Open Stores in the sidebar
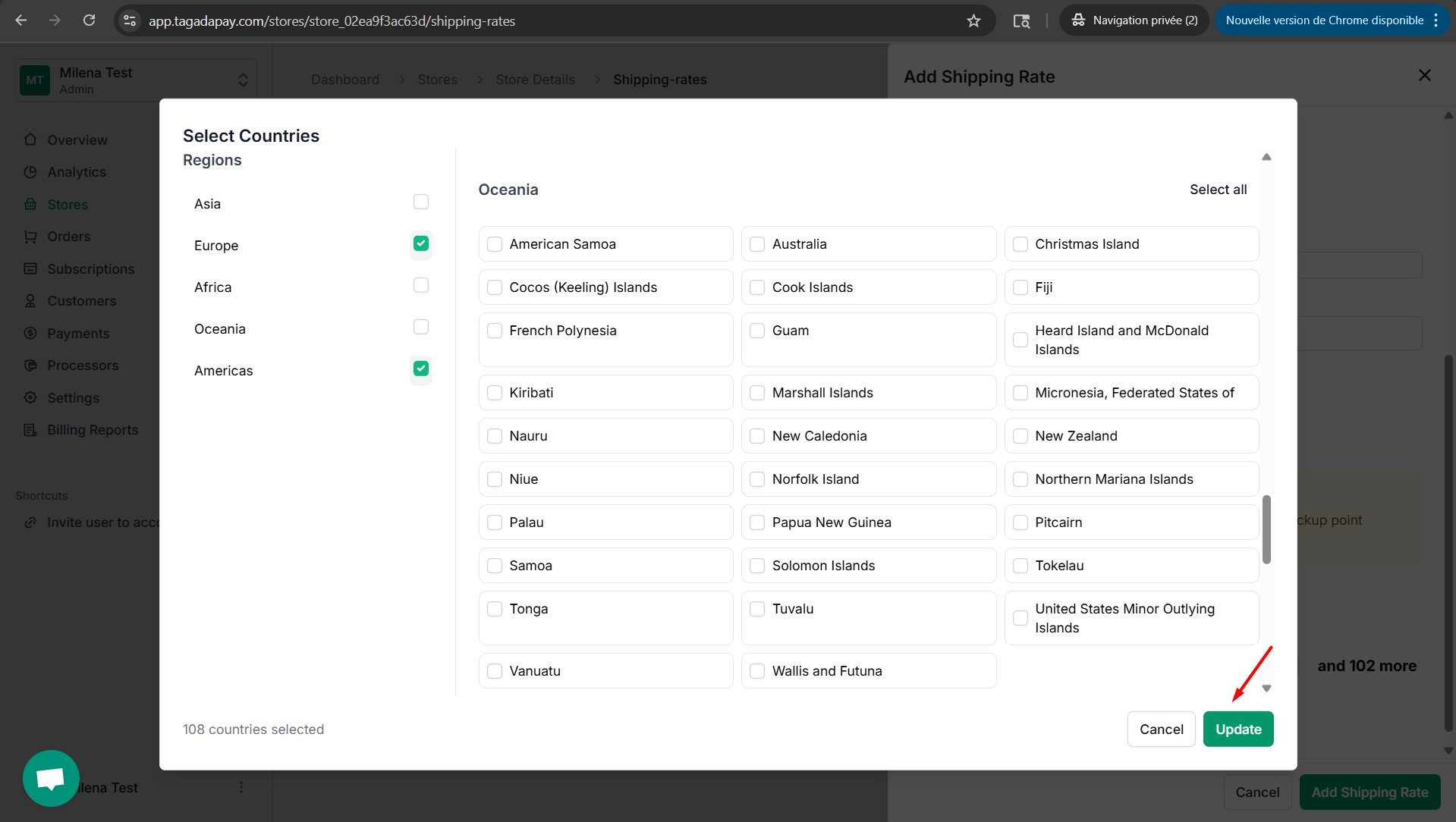This screenshot has width=1456, height=822. [68, 205]
